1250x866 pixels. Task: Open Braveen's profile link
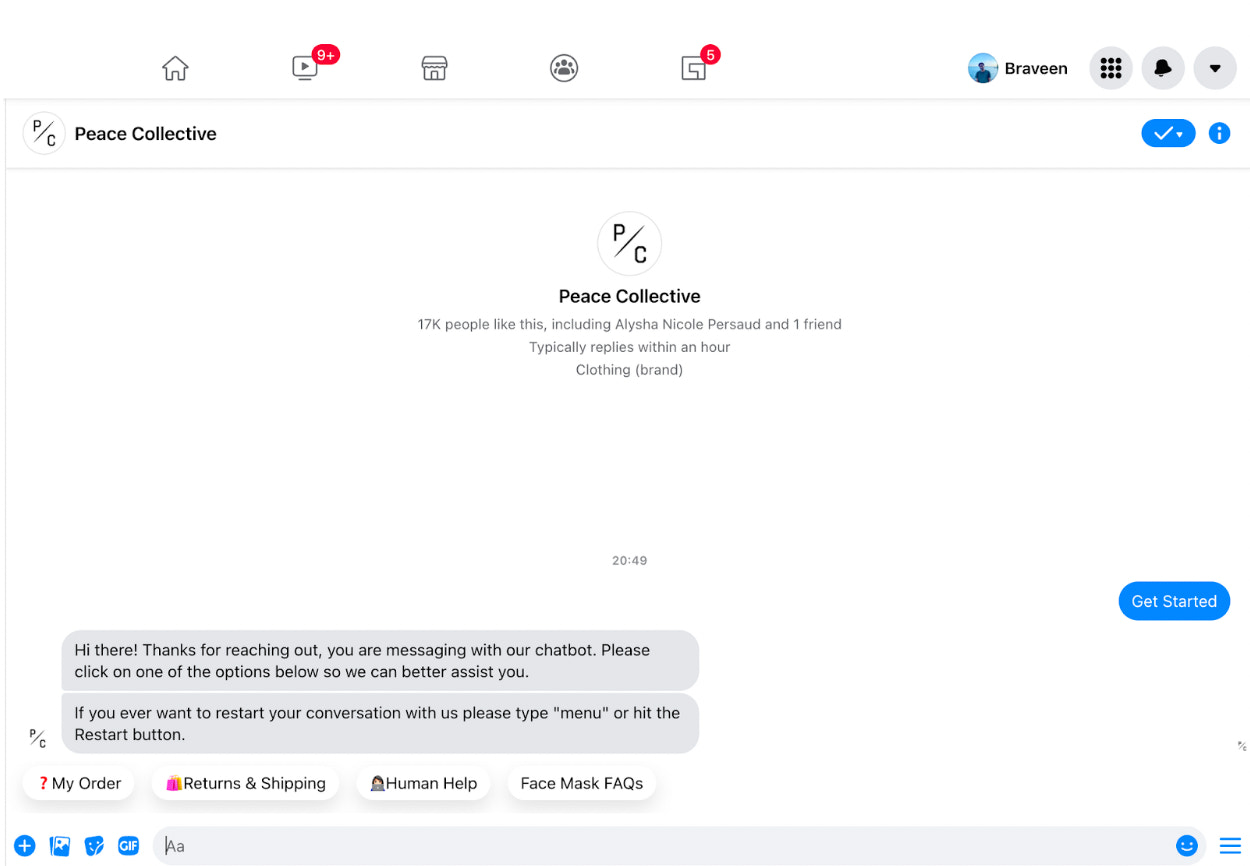(x=1018, y=68)
